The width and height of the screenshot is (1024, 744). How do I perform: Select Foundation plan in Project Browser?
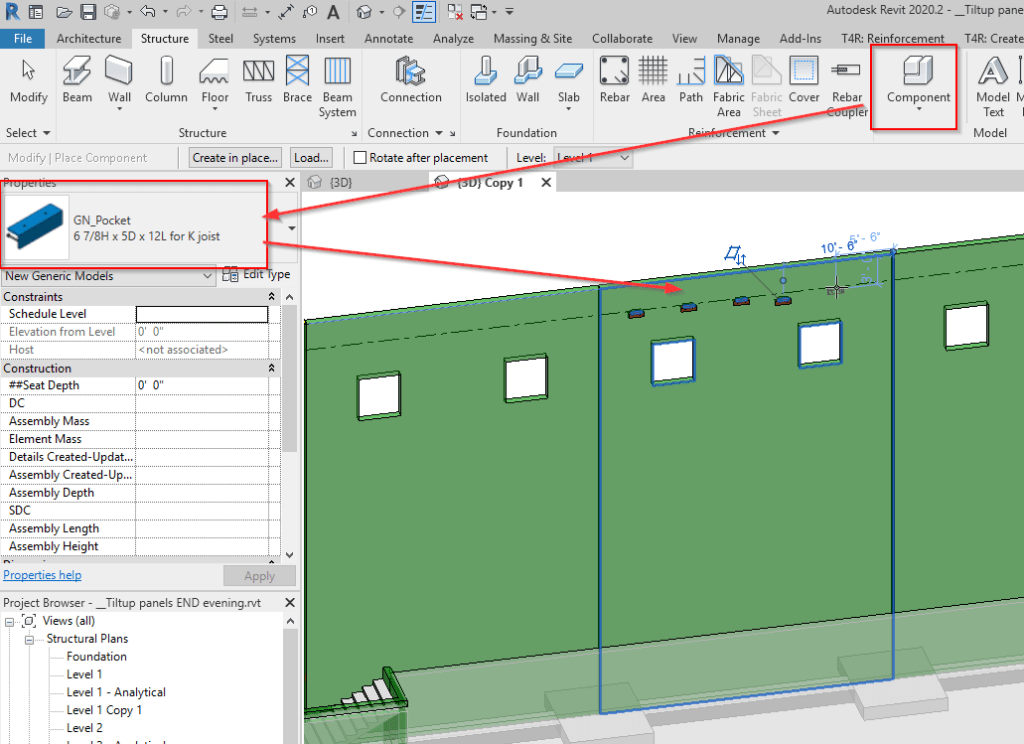coord(97,656)
